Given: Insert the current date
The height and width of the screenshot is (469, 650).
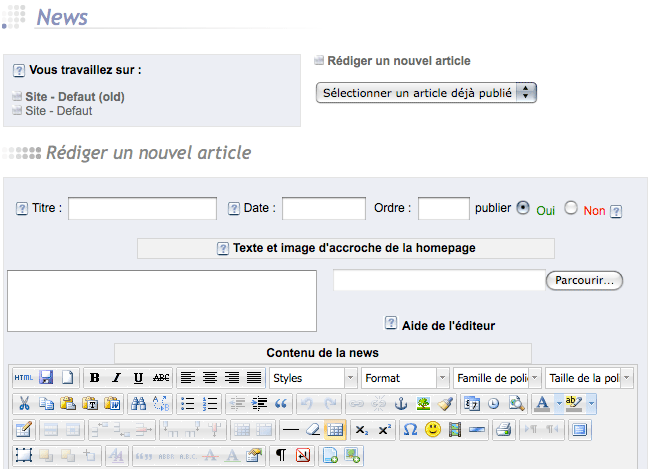Looking at the screenshot, I should tap(472, 403).
